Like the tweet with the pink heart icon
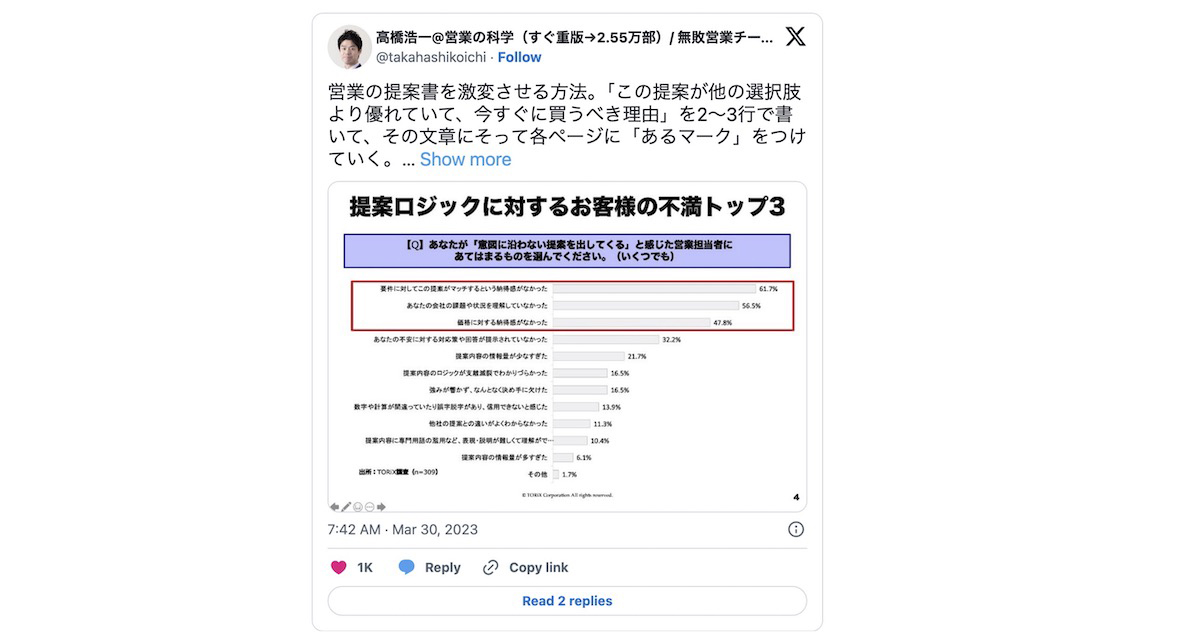Image resolution: width=1200 pixels, height=642 pixels. click(338, 567)
